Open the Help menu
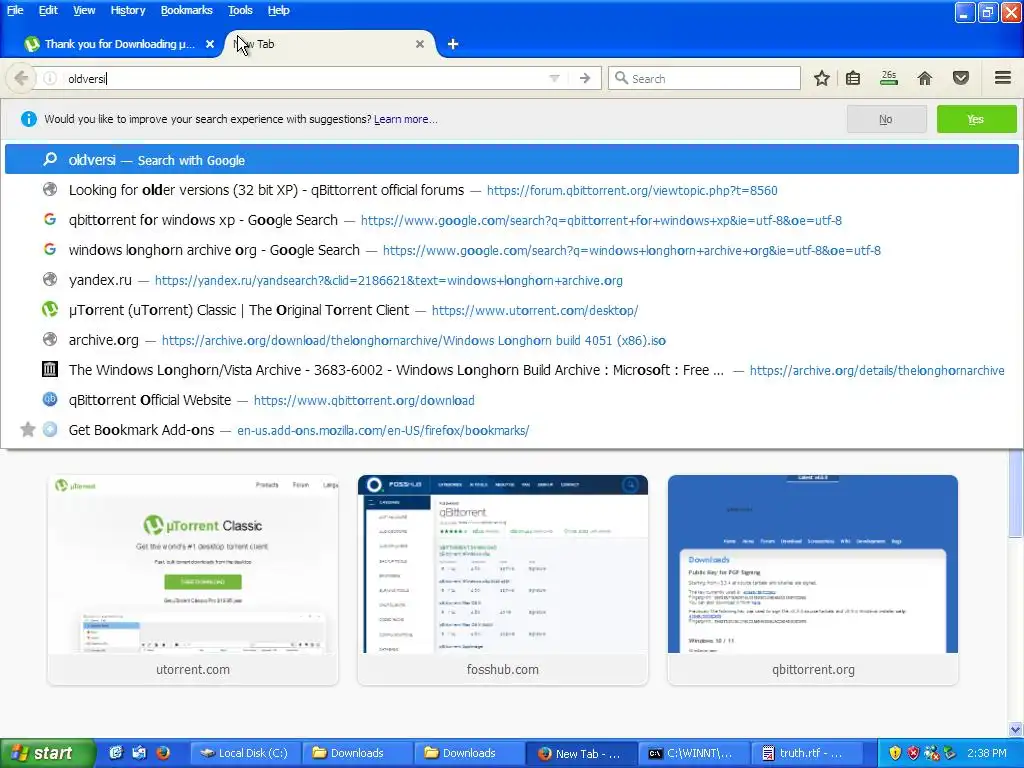The width and height of the screenshot is (1024, 768). [x=278, y=10]
